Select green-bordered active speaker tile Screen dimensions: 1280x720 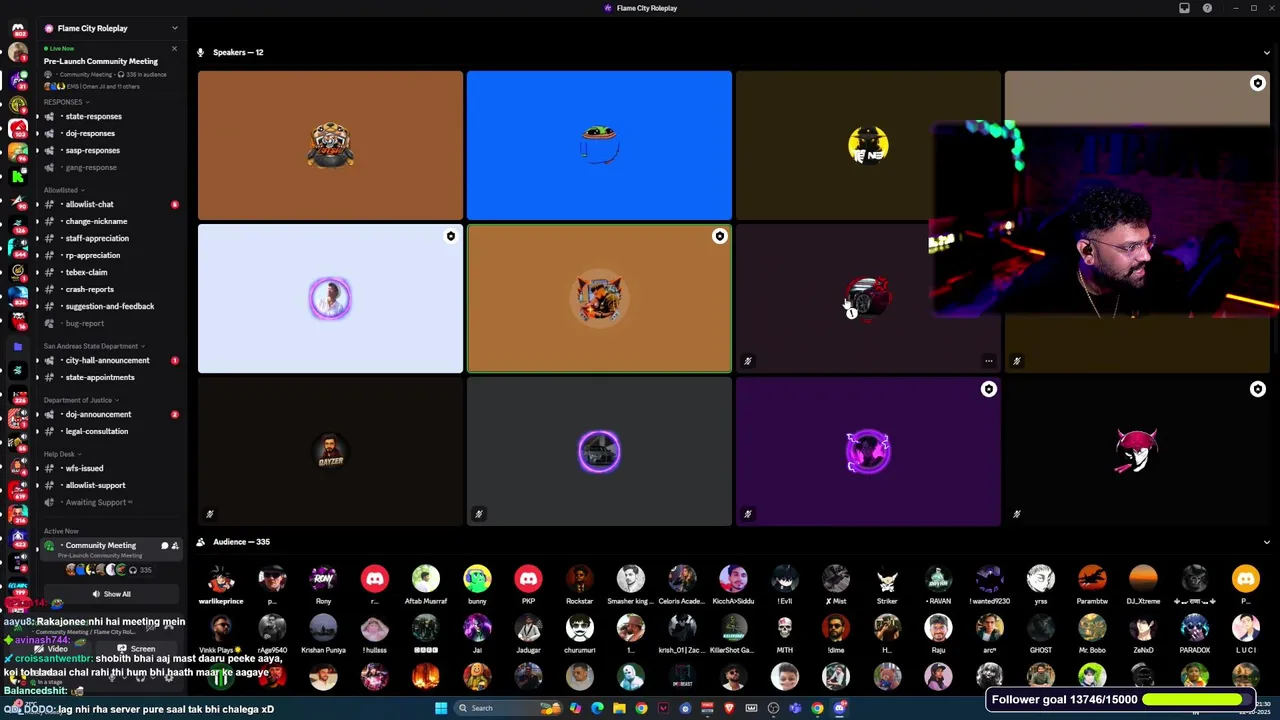click(599, 298)
